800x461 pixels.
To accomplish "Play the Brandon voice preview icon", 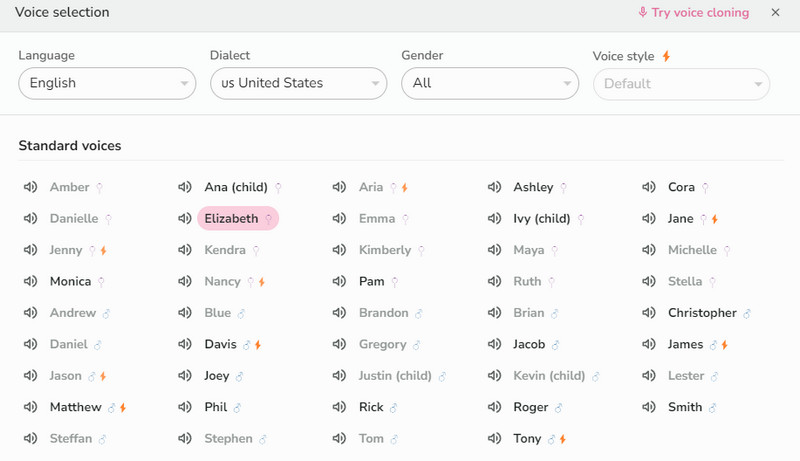I will pos(340,313).
